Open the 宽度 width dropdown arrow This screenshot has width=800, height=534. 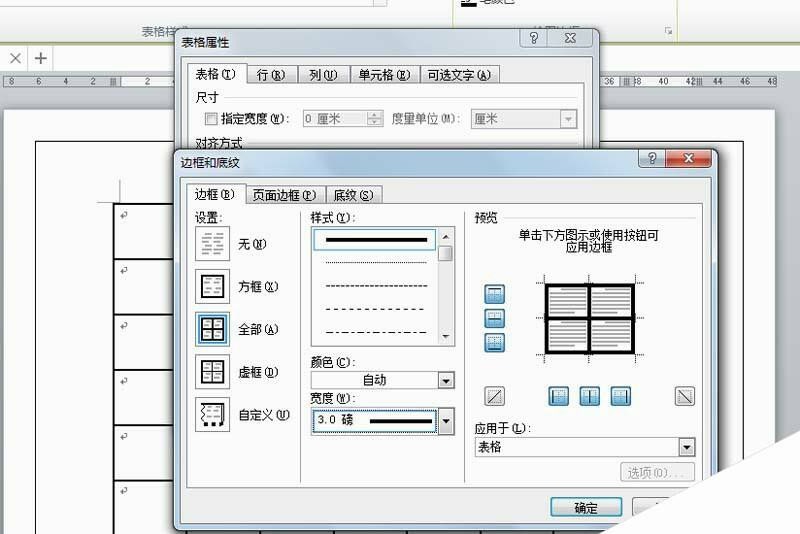[x=446, y=421]
